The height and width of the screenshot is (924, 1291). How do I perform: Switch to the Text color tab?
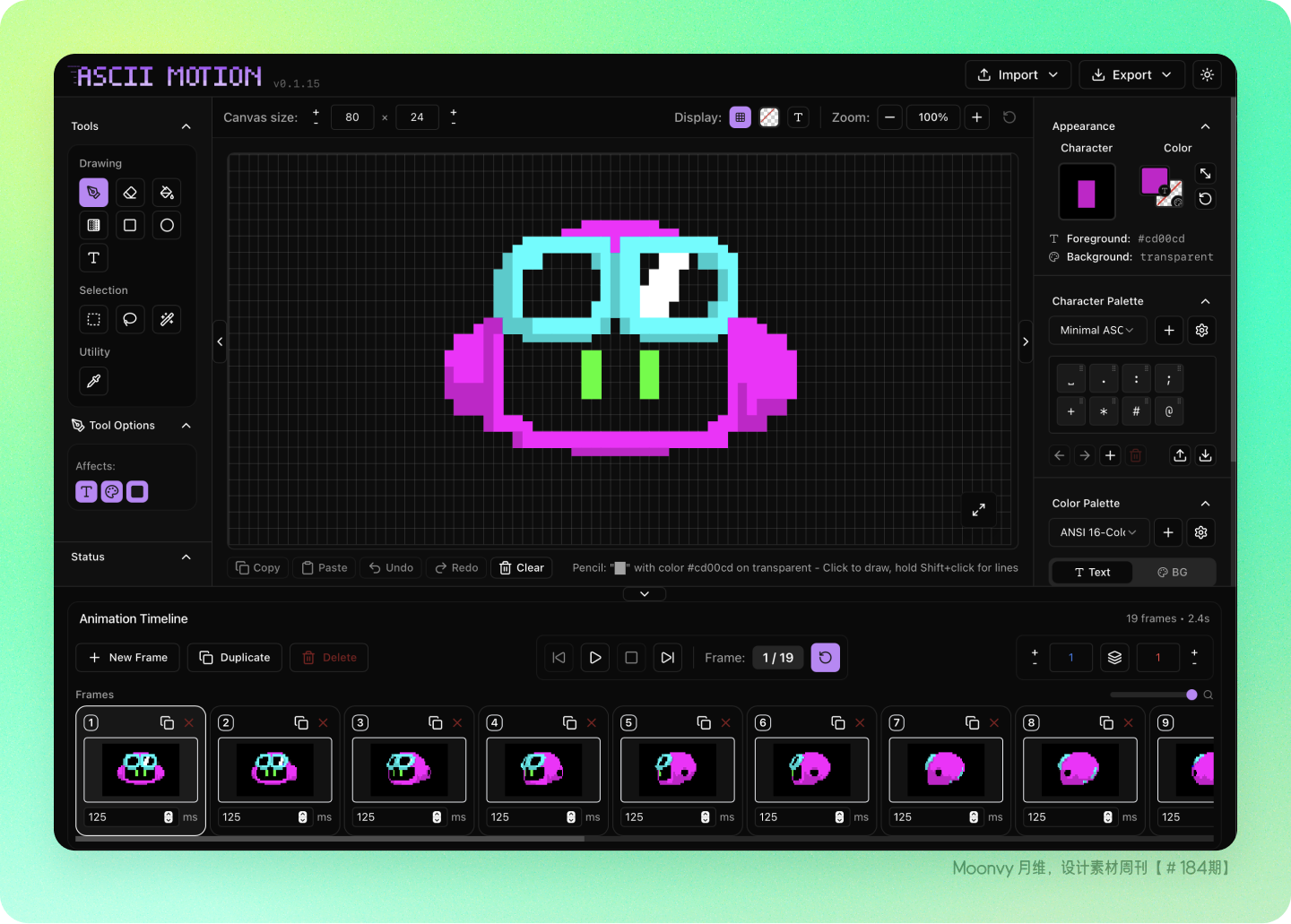1092,572
